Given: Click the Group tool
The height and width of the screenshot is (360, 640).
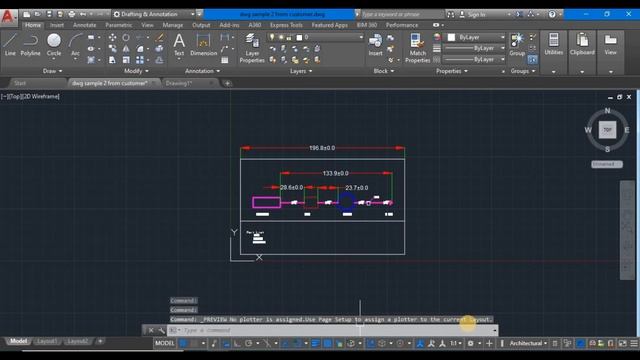Looking at the screenshot, I should click(517, 45).
